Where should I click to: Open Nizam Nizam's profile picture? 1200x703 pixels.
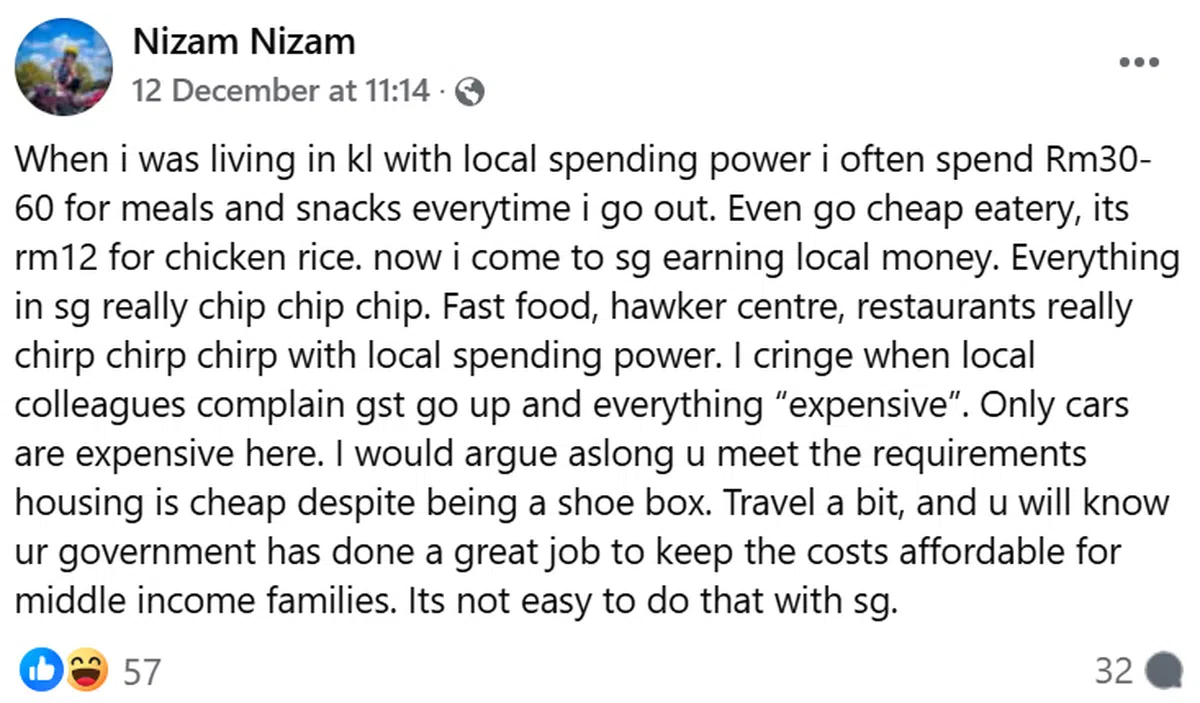coord(64,67)
